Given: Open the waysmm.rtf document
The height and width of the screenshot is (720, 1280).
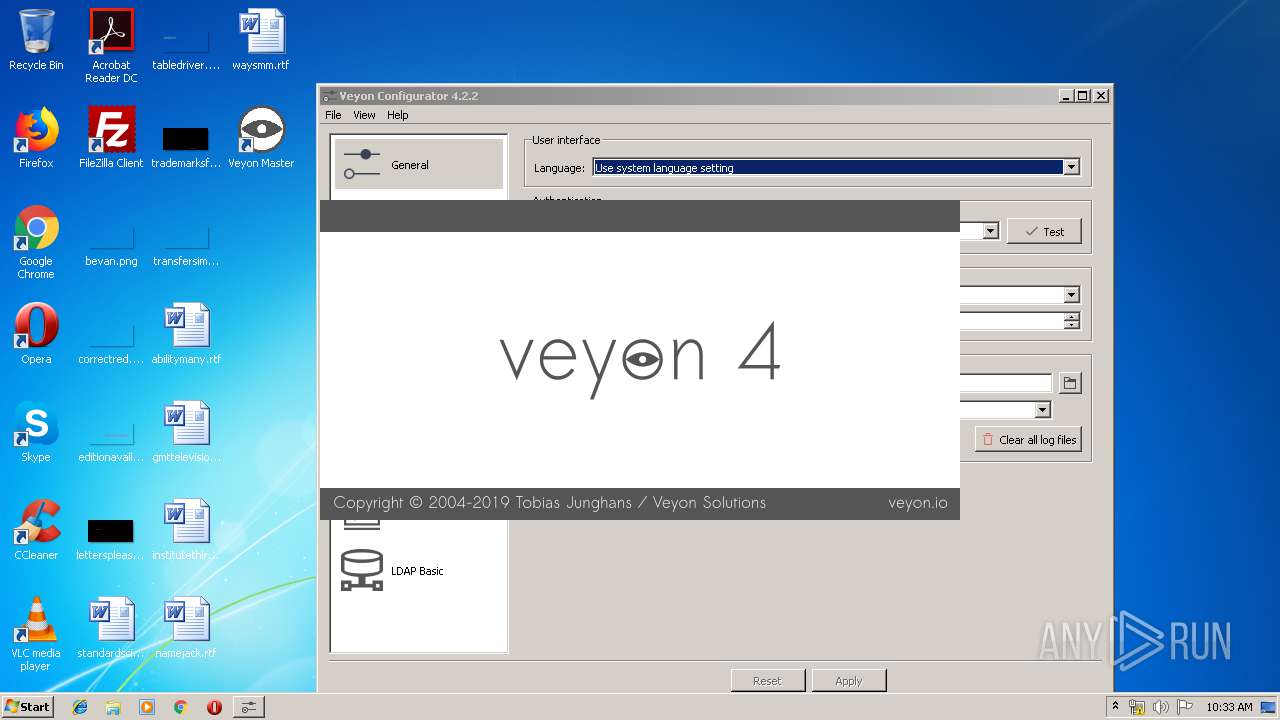Looking at the screenshot, I should 261,40.
